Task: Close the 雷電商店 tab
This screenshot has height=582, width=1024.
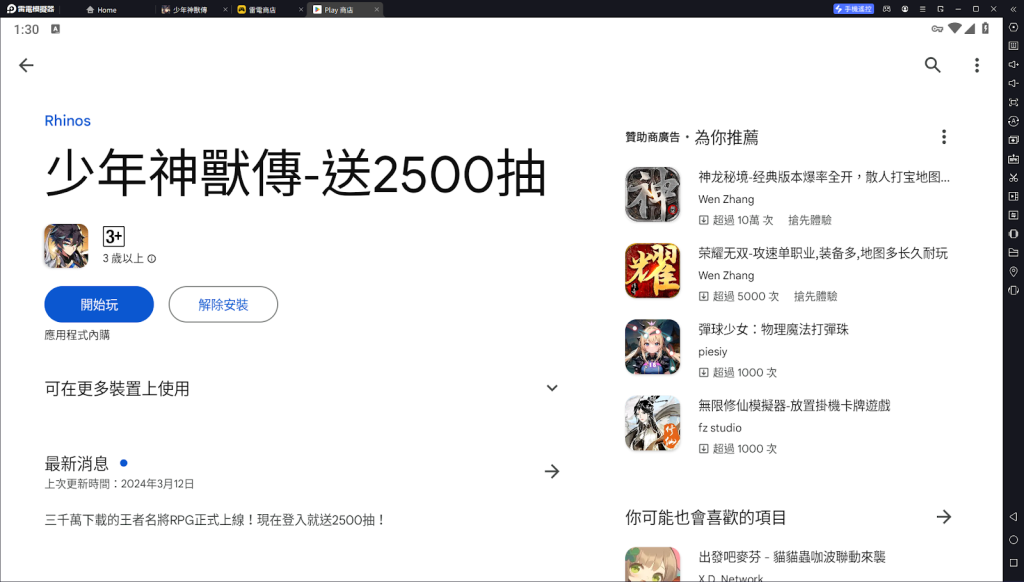Action: click(x=300, y=10)
